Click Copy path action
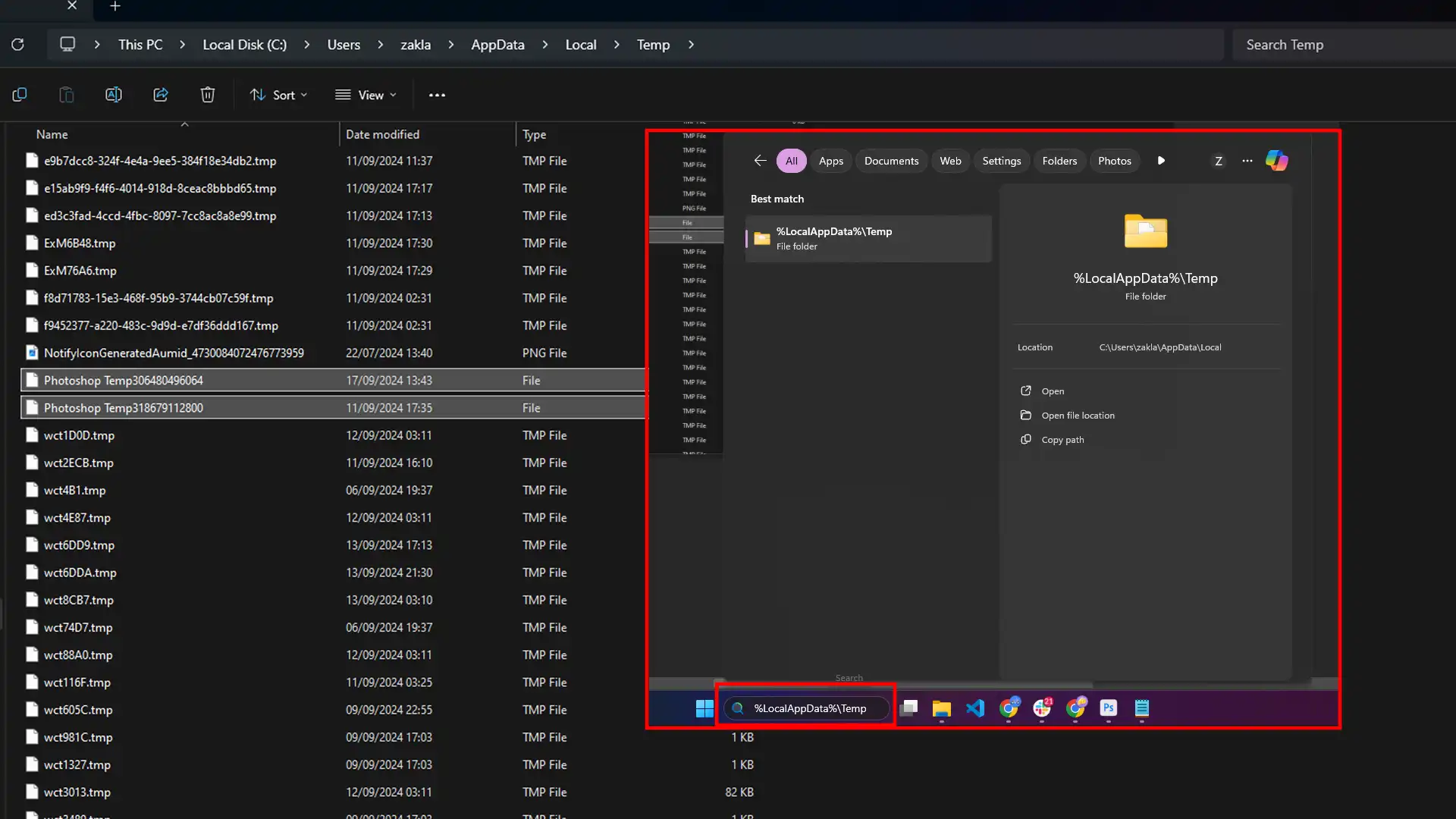Viewport: 1456px width, 819px height. [x=1062, y=440]
